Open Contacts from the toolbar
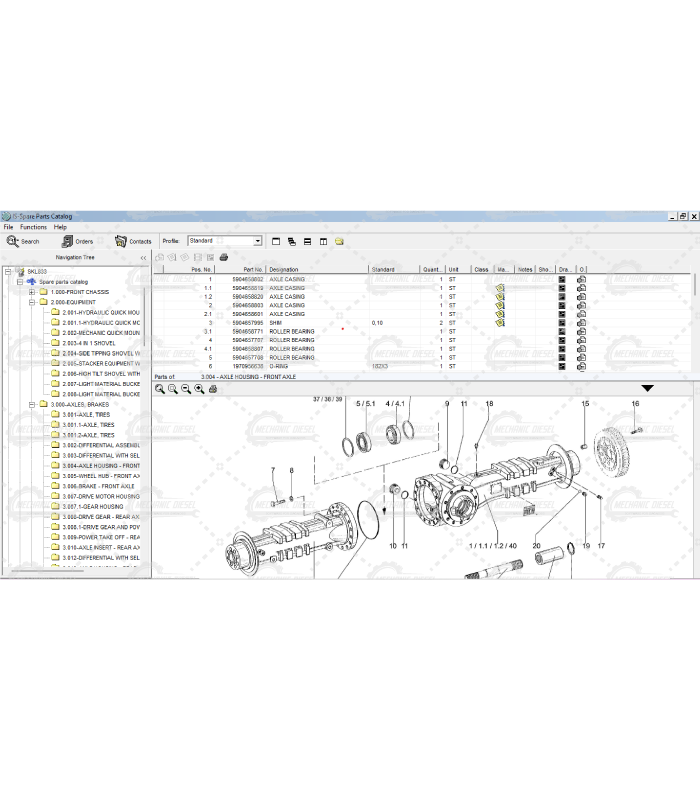Screen dimensions: 700x800 click(133, 241)
